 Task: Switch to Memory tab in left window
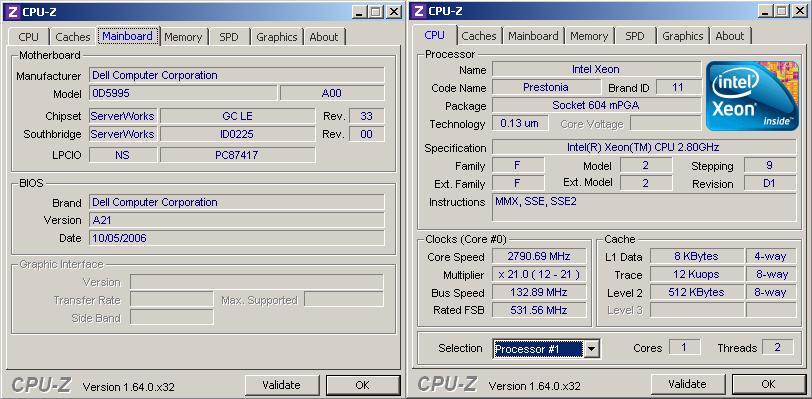[183, 37]
